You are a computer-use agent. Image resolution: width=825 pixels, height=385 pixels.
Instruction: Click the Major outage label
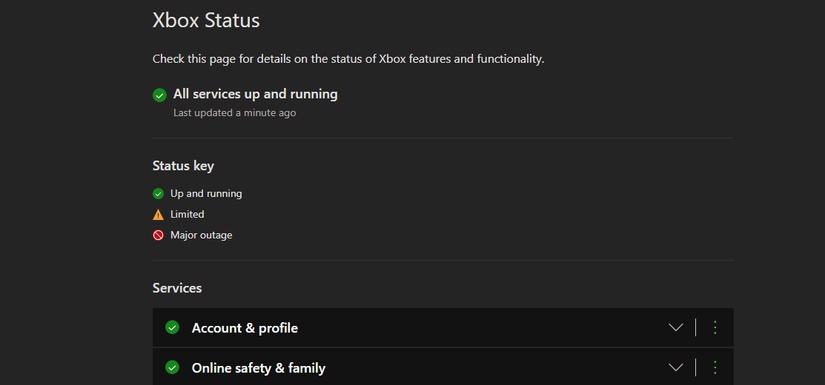pyautogui.click(x=201, y=236)
